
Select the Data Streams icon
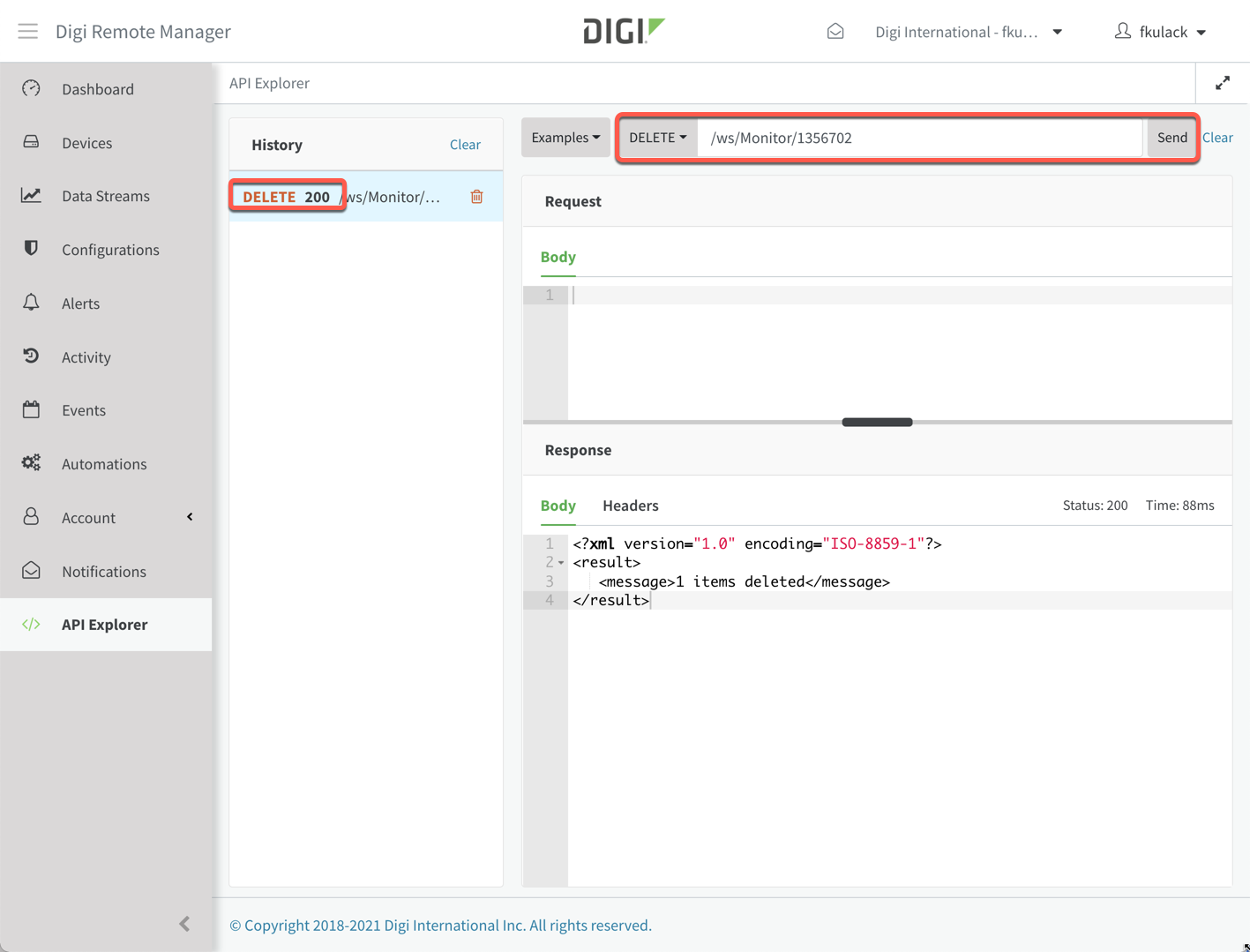(x=31, y=195)
